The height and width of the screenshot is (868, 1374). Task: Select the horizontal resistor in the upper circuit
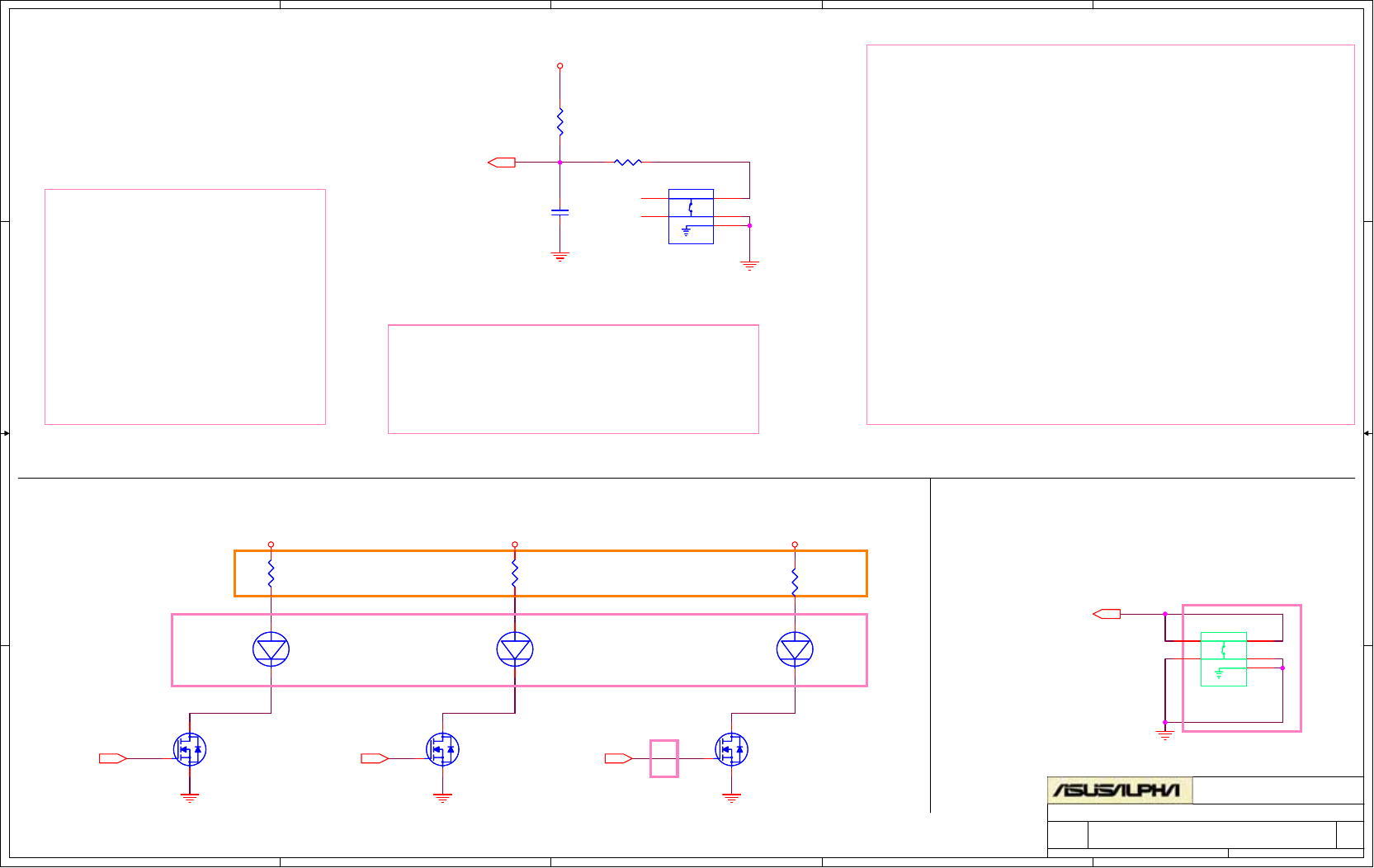click(x=628, y=163)
